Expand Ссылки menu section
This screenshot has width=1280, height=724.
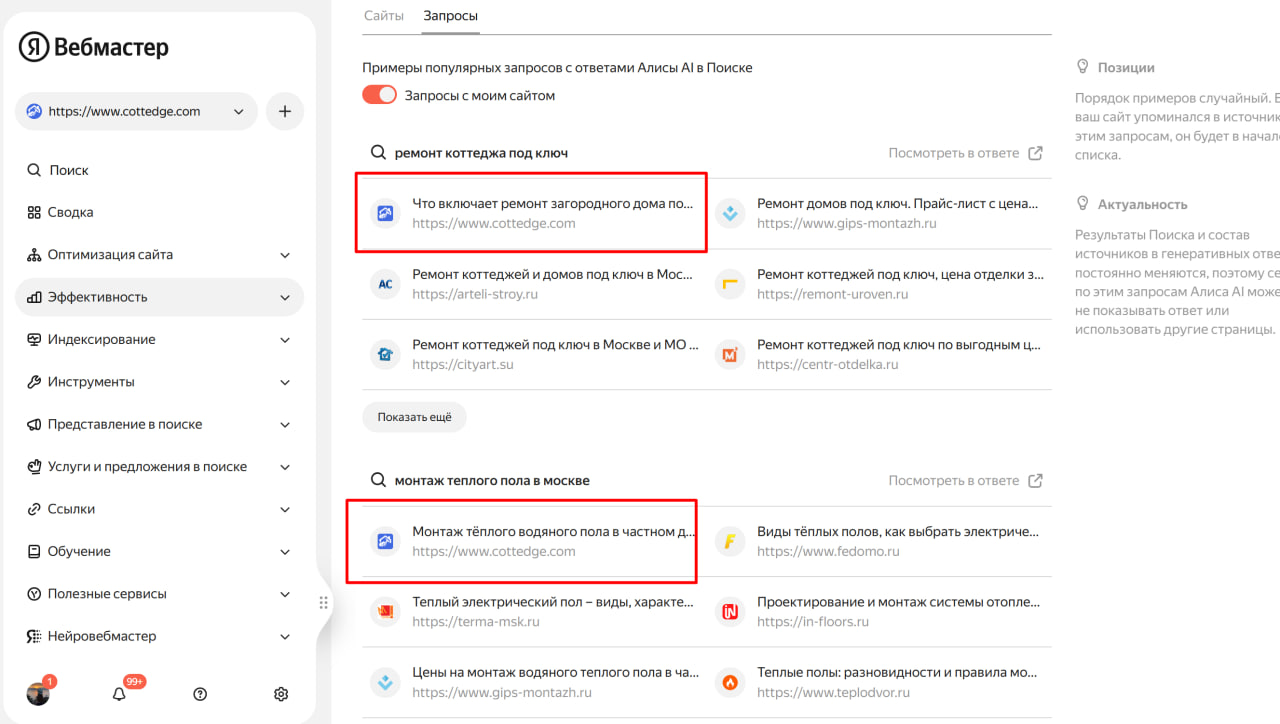285,509
